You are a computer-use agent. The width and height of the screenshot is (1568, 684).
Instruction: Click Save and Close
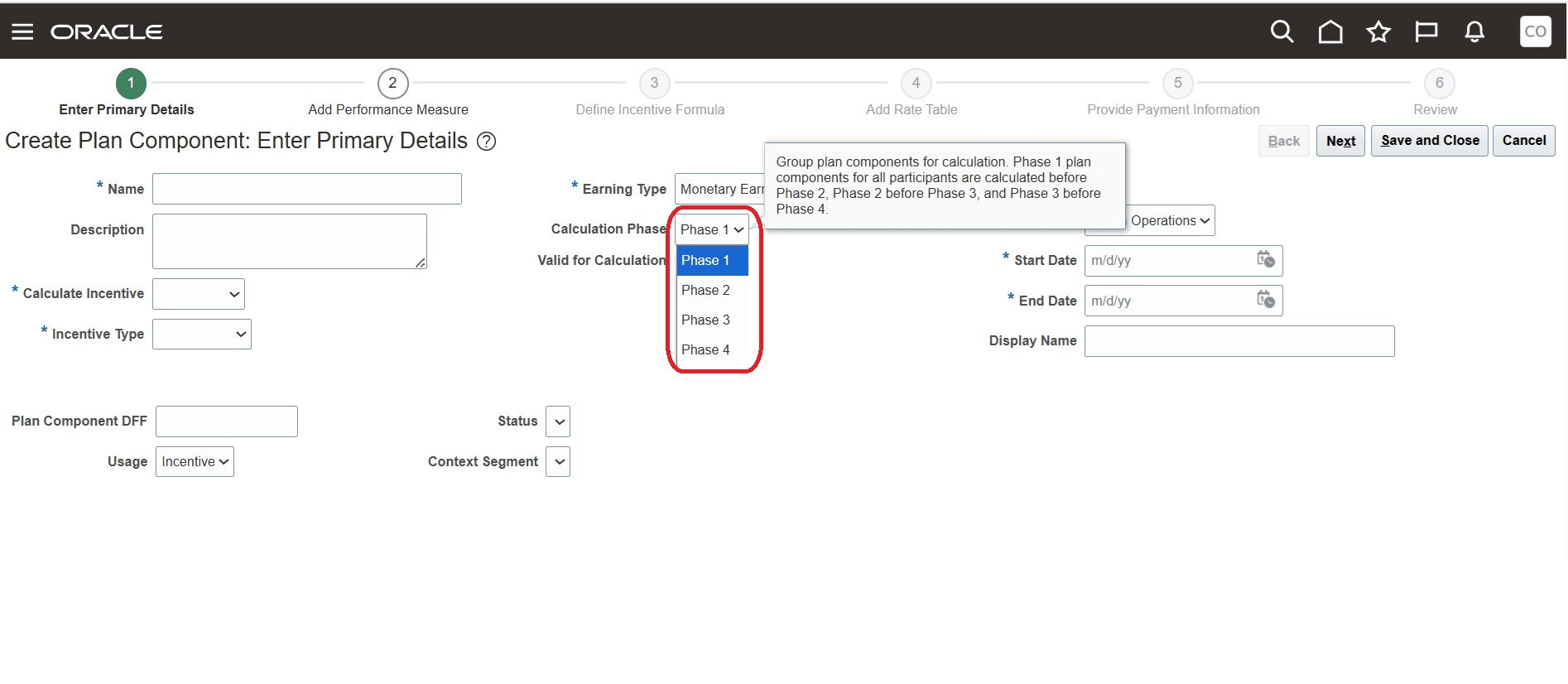tap(1430, 141)
